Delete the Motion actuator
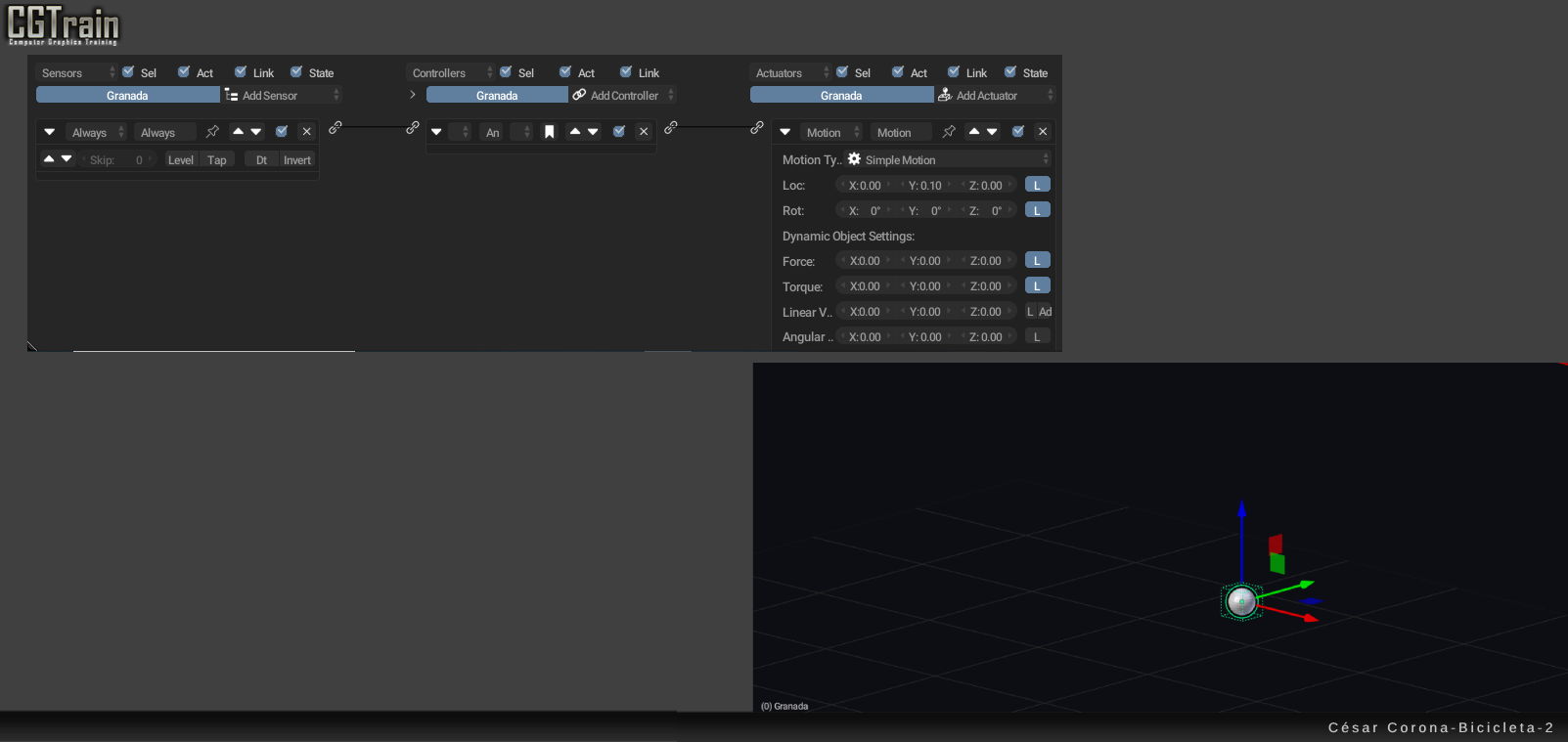This screenshot has width=1568, height=742. pyautogui.click(x=1043, y=132)
